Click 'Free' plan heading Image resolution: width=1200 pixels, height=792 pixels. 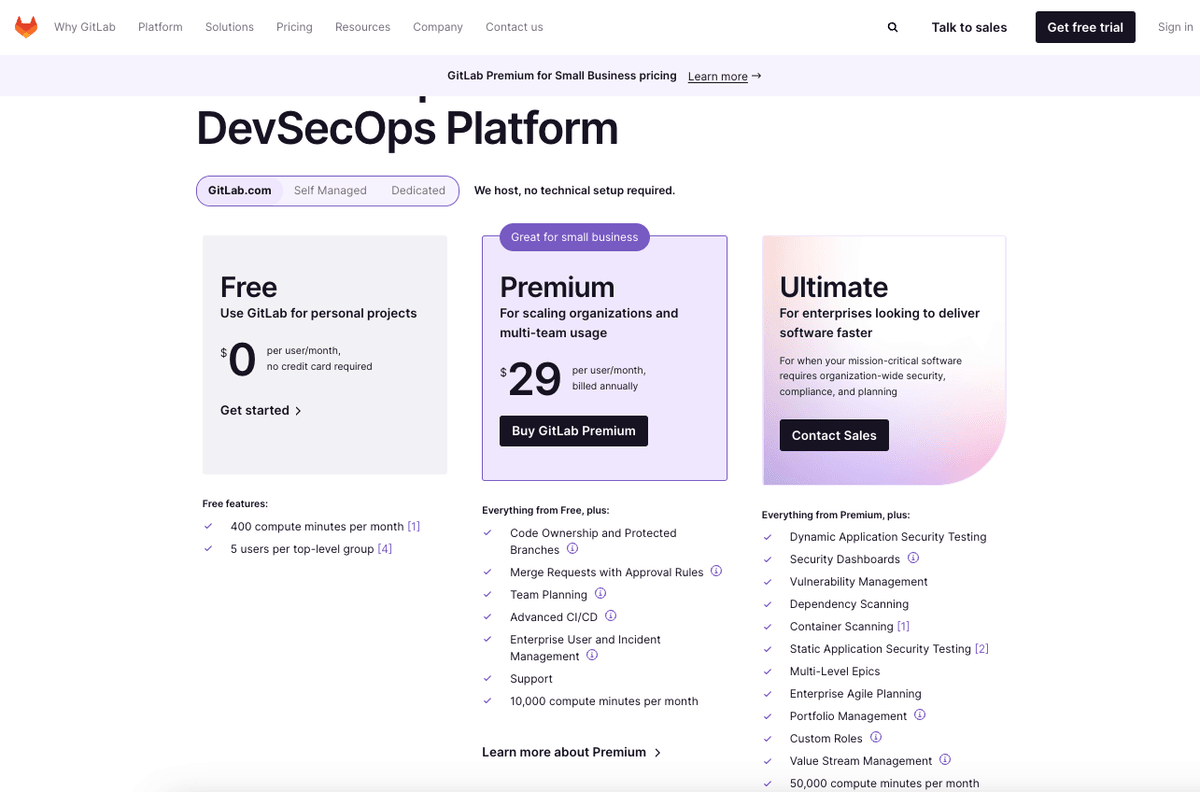click(249, 287)
